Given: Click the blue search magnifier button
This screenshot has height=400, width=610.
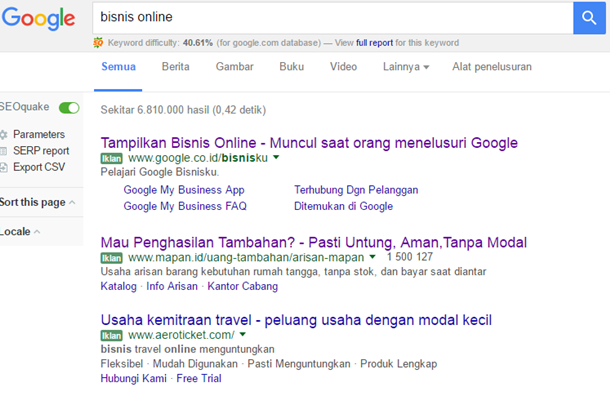Looking at the screenshot, I should click(589, 18).
